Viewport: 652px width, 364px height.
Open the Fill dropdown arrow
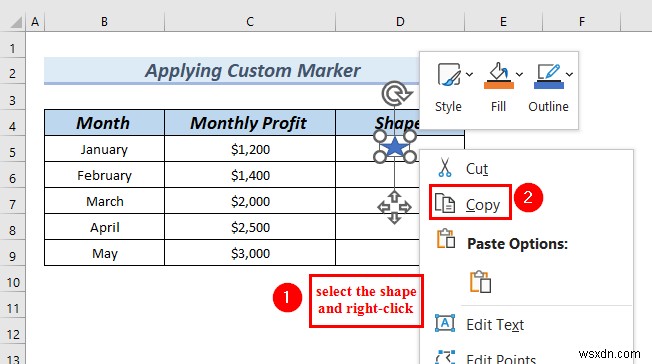pos(519,74)
